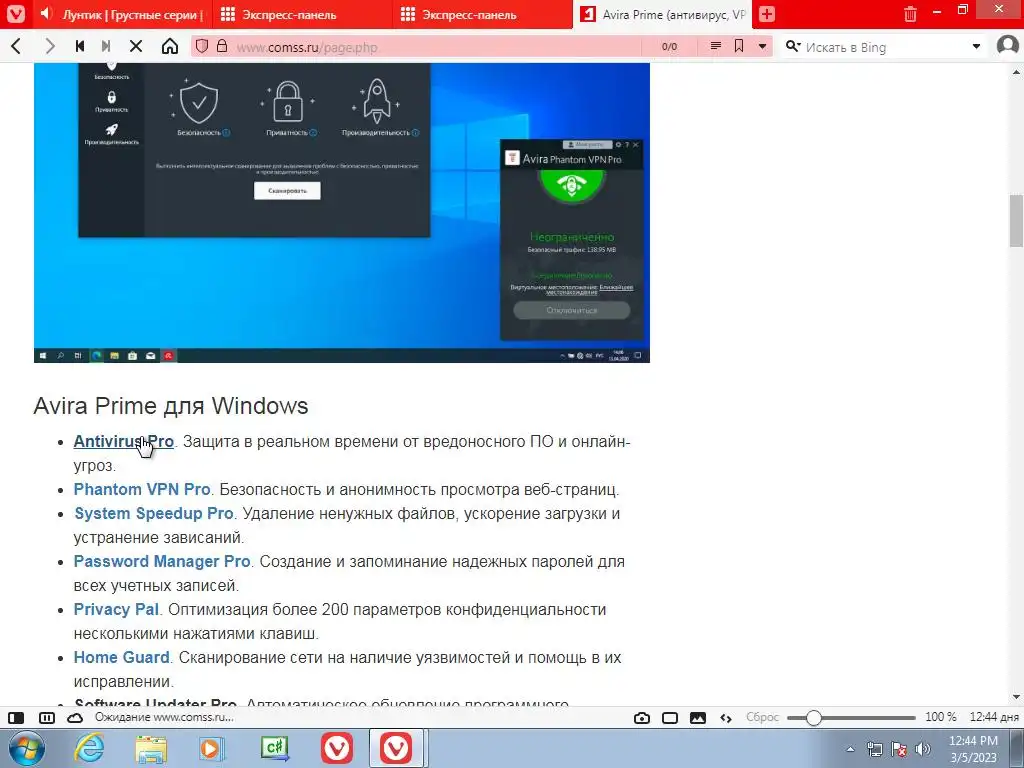Open the sync cloud icon
The image size is (1024, 768).
(75, 718)
